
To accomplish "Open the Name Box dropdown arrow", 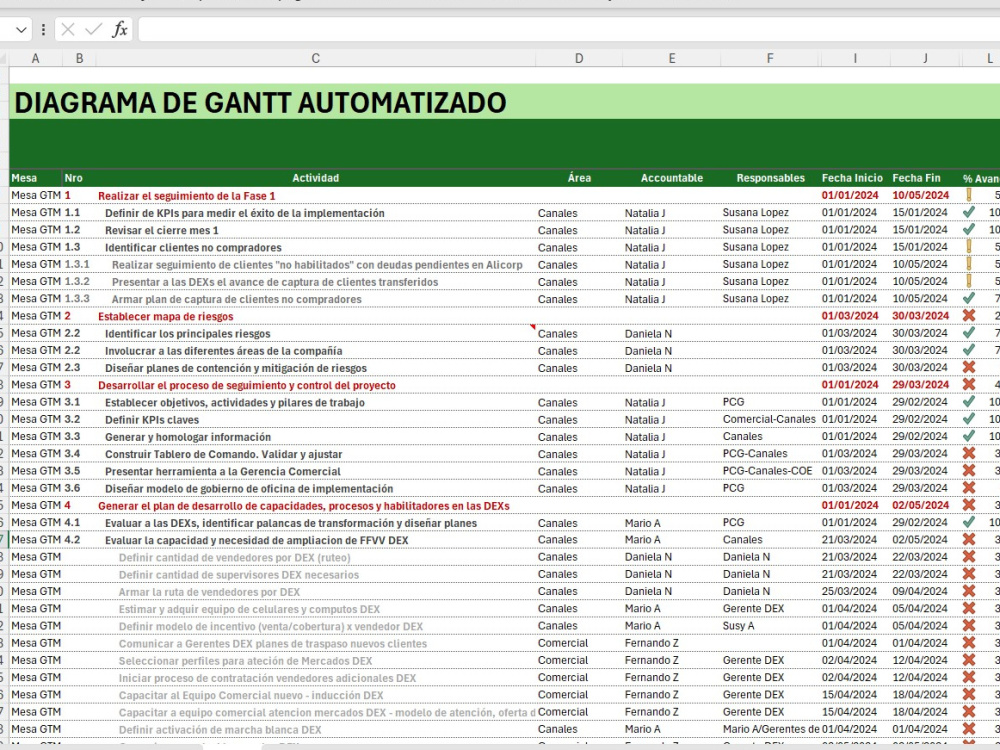I will pos(21,29).
